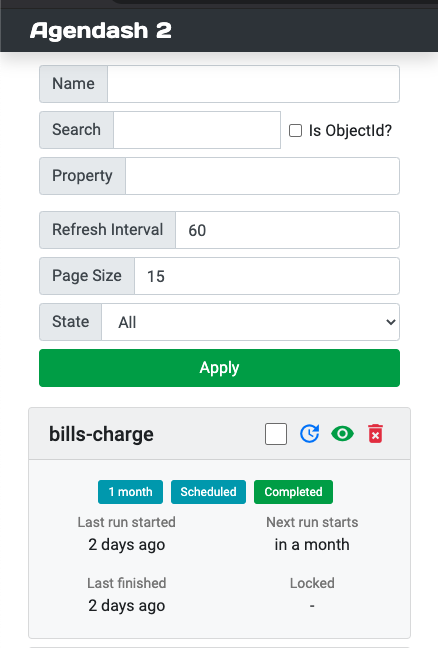The height and width of the screenshot is (648, 438).
Task: Click the '2 days ago' value under Last finished
Action: click(126, 606)
